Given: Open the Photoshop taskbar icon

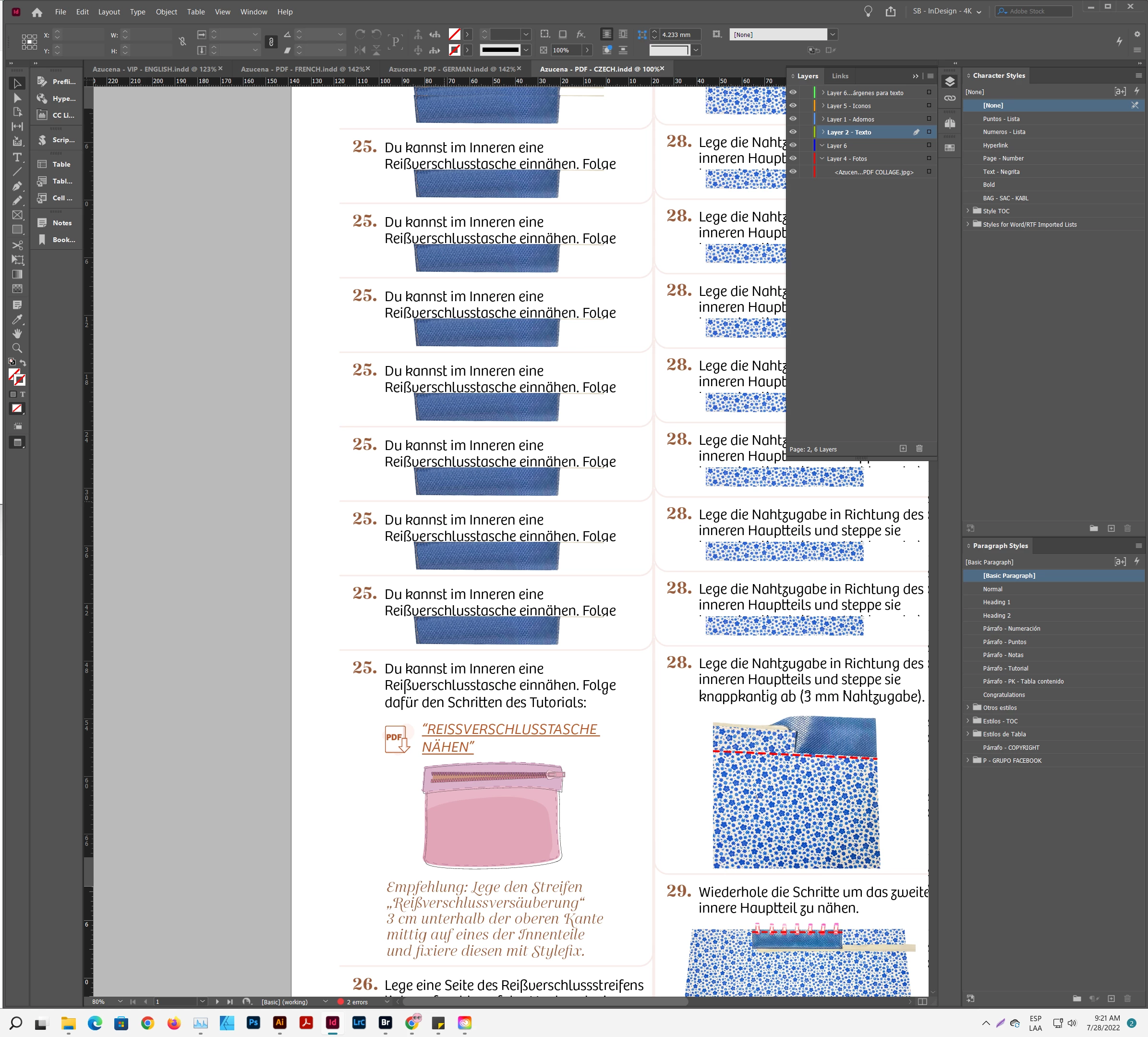Looking at the screenshot, I should click(x=254, y=1023).
